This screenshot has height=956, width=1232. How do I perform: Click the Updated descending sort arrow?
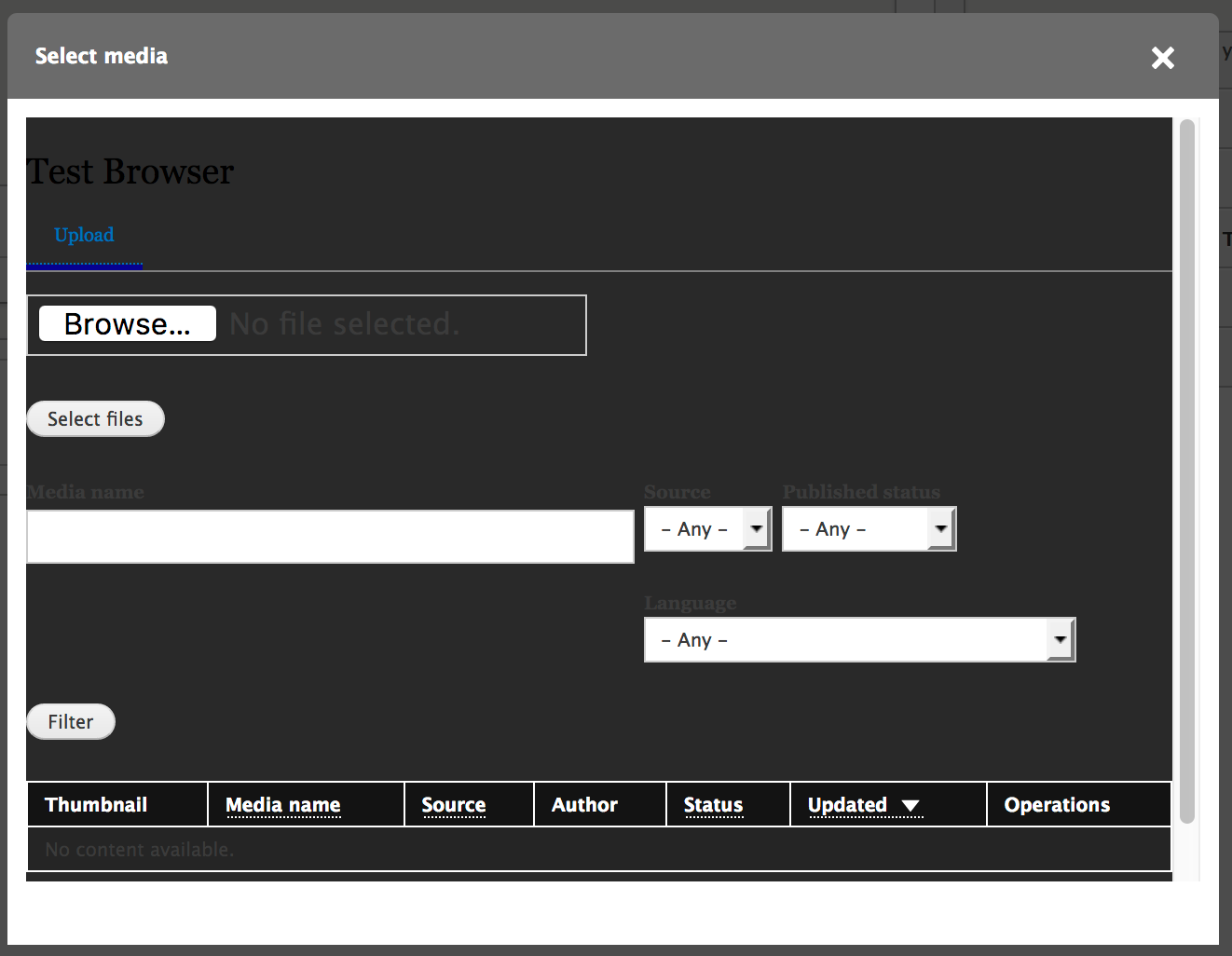pos(910,806)
